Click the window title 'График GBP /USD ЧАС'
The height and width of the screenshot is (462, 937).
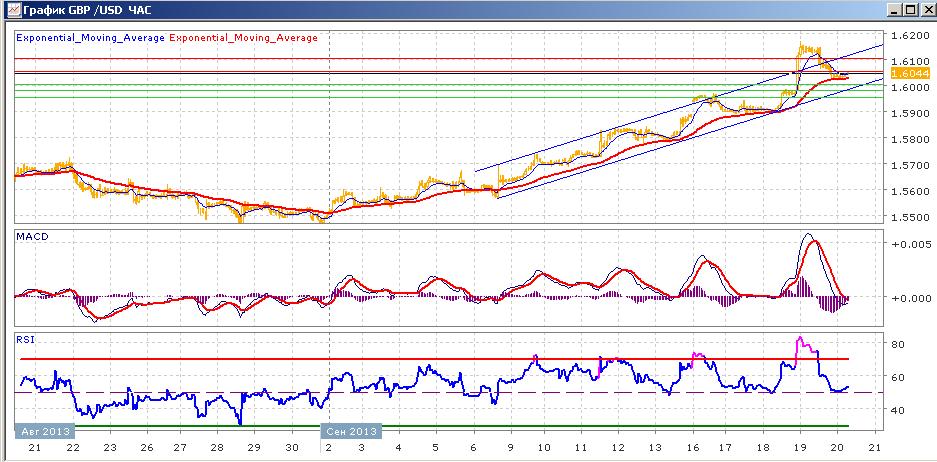(x=86, y=10)
